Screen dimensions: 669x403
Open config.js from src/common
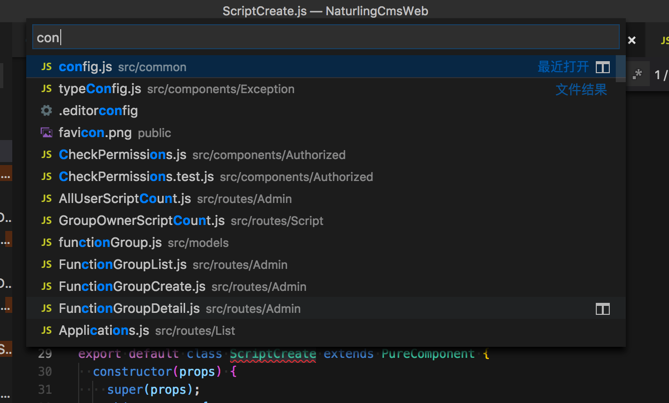[326, 67]
